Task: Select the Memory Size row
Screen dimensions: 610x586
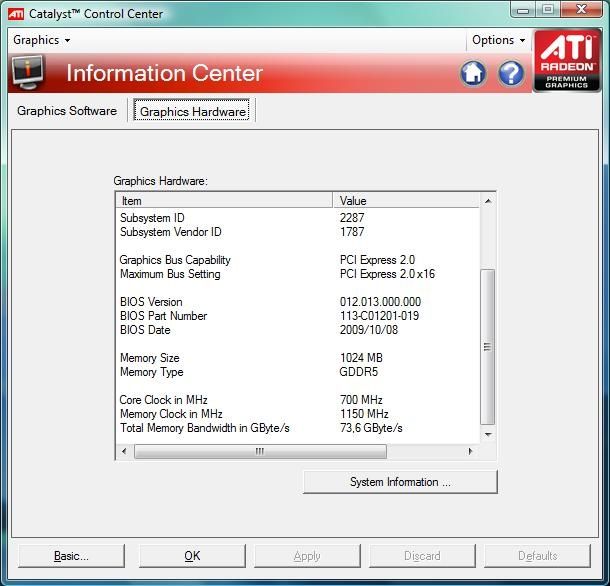Action: tap(298, 358)
